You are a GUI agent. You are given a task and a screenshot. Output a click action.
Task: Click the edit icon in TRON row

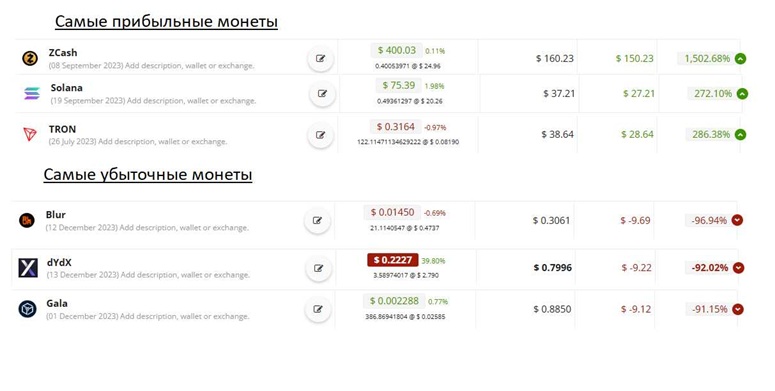click(x=320, y=135)
